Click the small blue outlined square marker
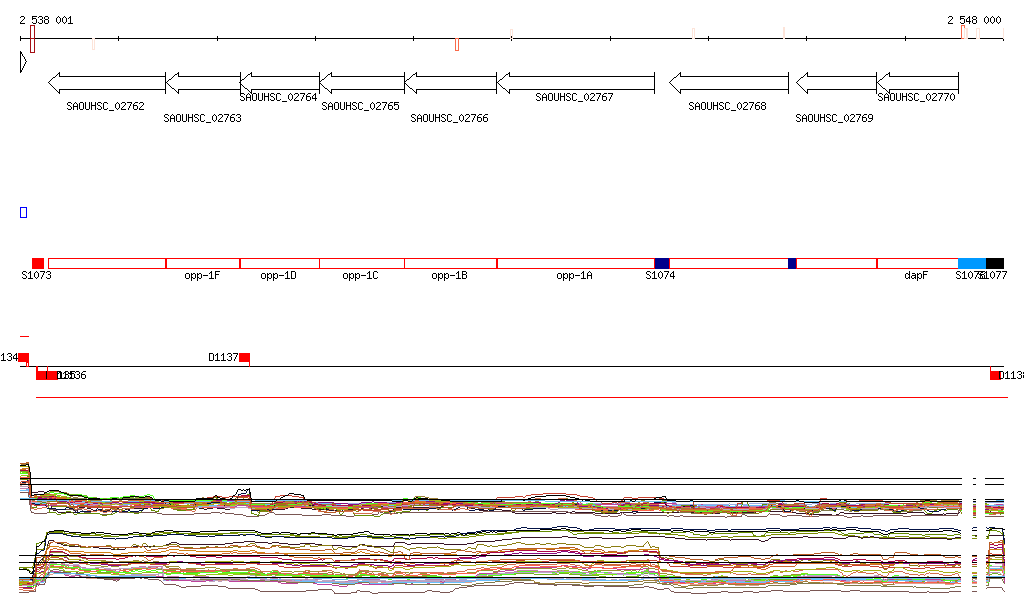Screen dimensions: 1024x611 24,212
